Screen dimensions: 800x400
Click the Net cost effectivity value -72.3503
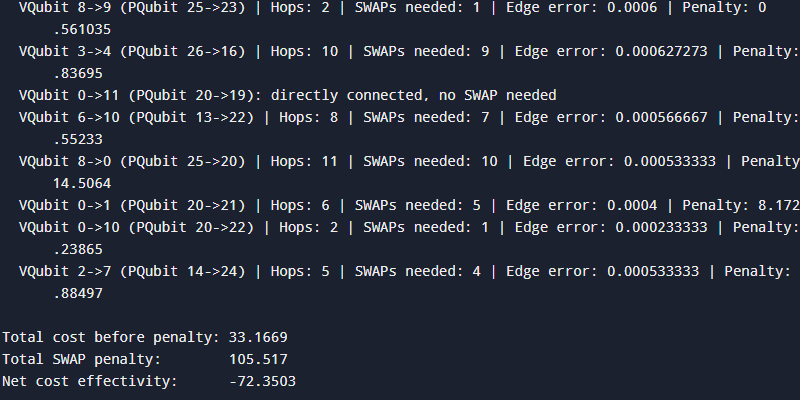click(x=262, y=381)
